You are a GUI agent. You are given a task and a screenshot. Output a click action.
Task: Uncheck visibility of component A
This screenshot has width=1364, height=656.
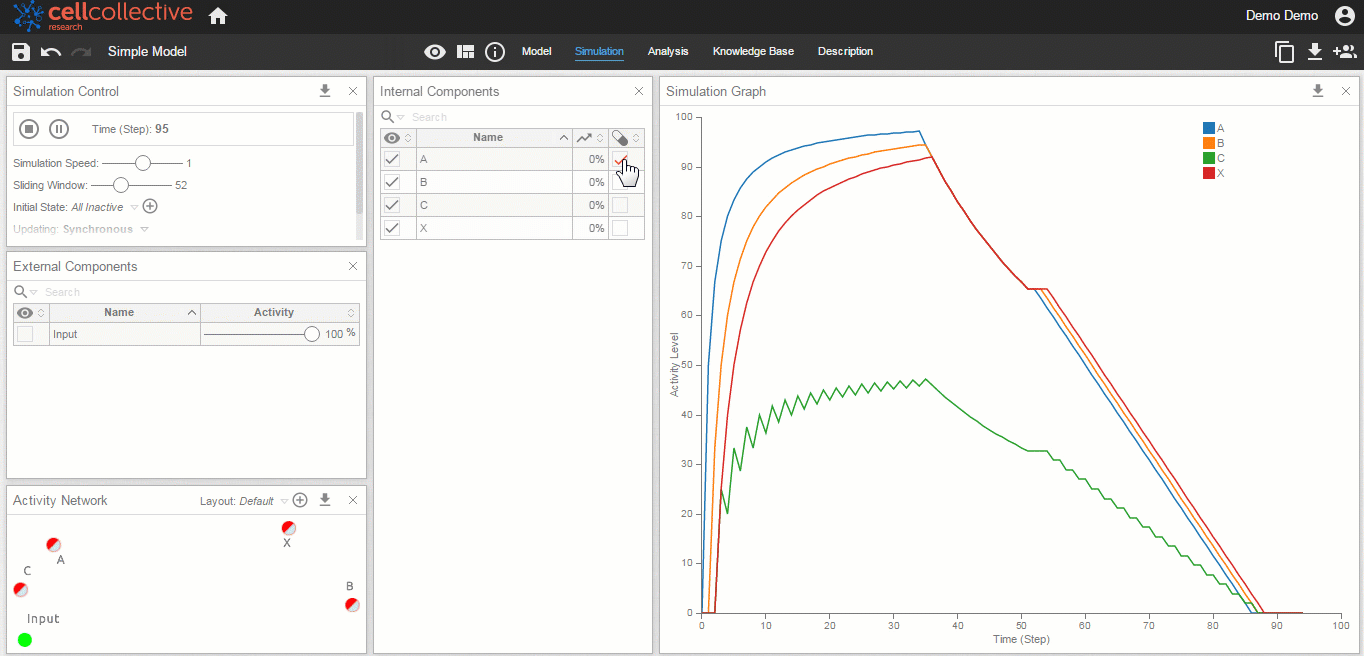(x=392, y=160)
